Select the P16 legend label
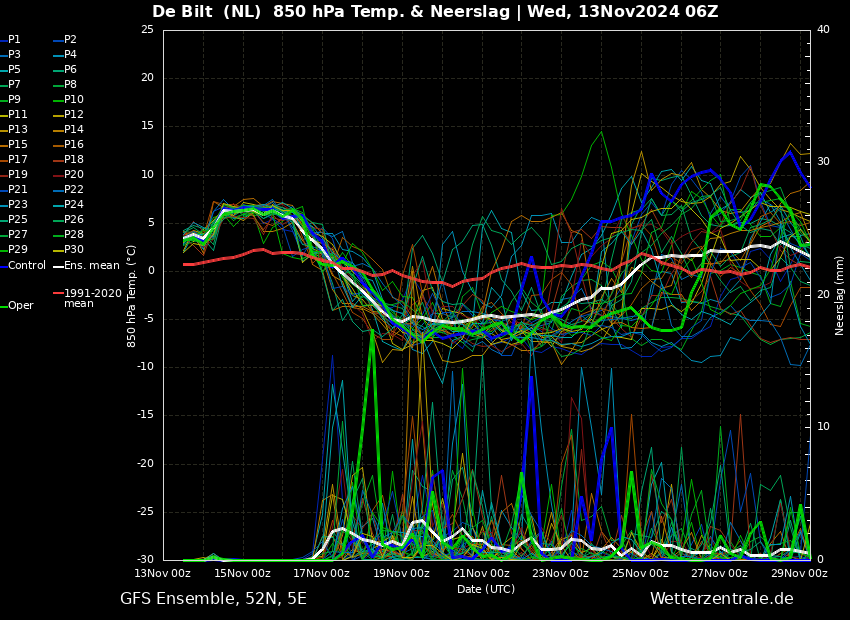This screenshot has height=620, width=850. point(74,145)
